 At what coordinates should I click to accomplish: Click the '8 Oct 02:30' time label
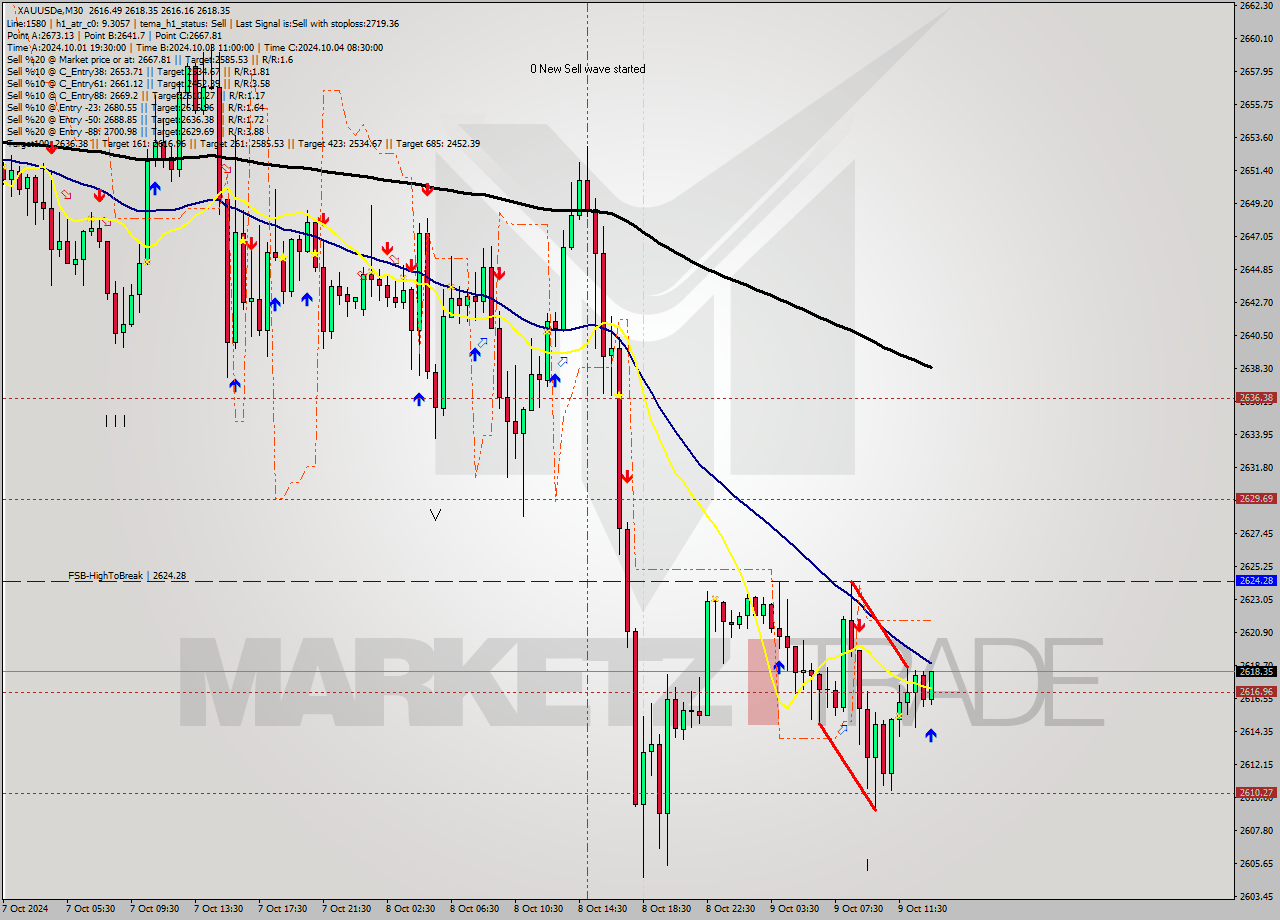tap(410, 909)
